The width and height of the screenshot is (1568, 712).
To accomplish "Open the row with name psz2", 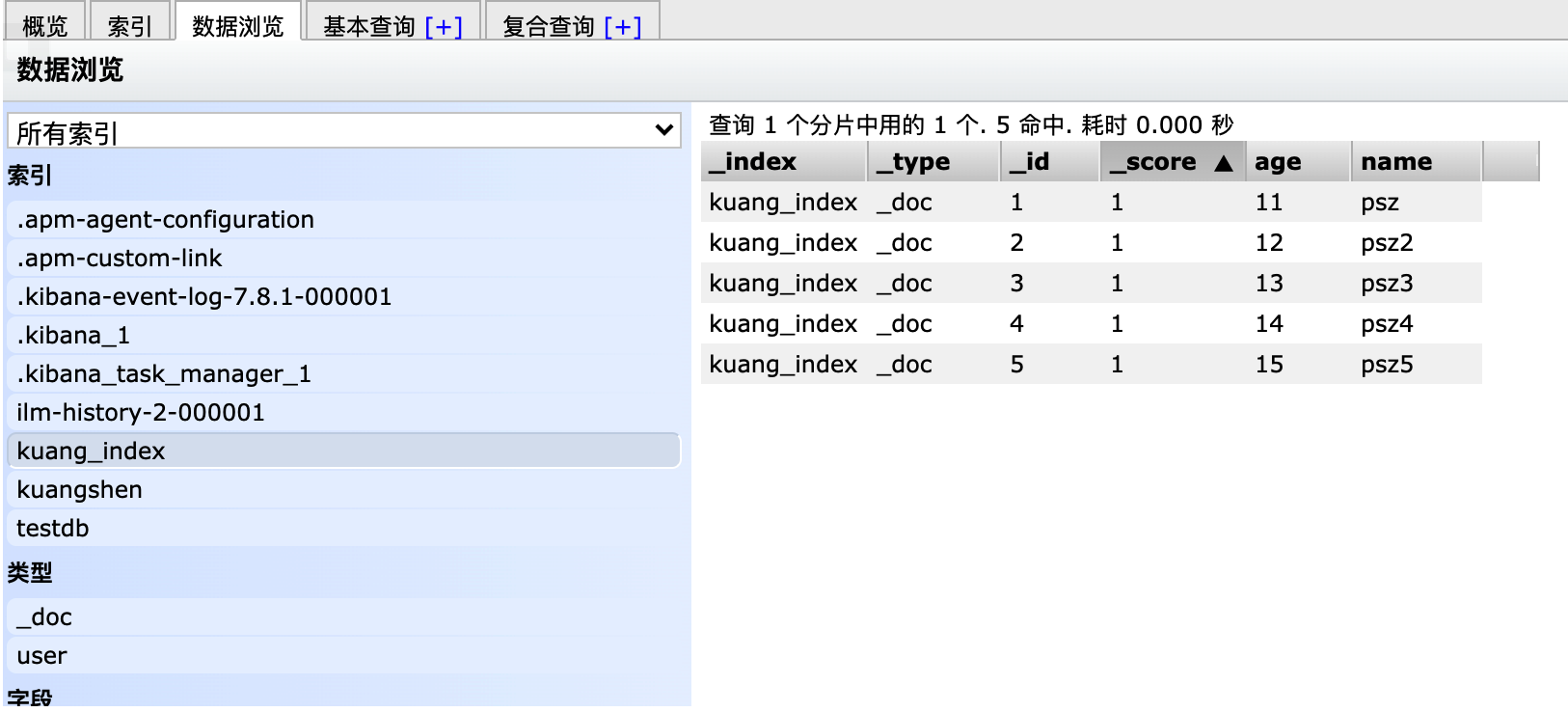I will coord(1092,243).
